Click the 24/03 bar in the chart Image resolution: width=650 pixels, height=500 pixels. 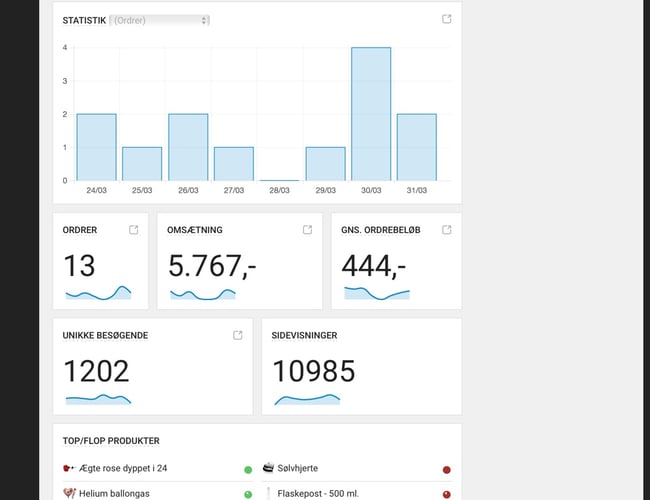(96, 147)
